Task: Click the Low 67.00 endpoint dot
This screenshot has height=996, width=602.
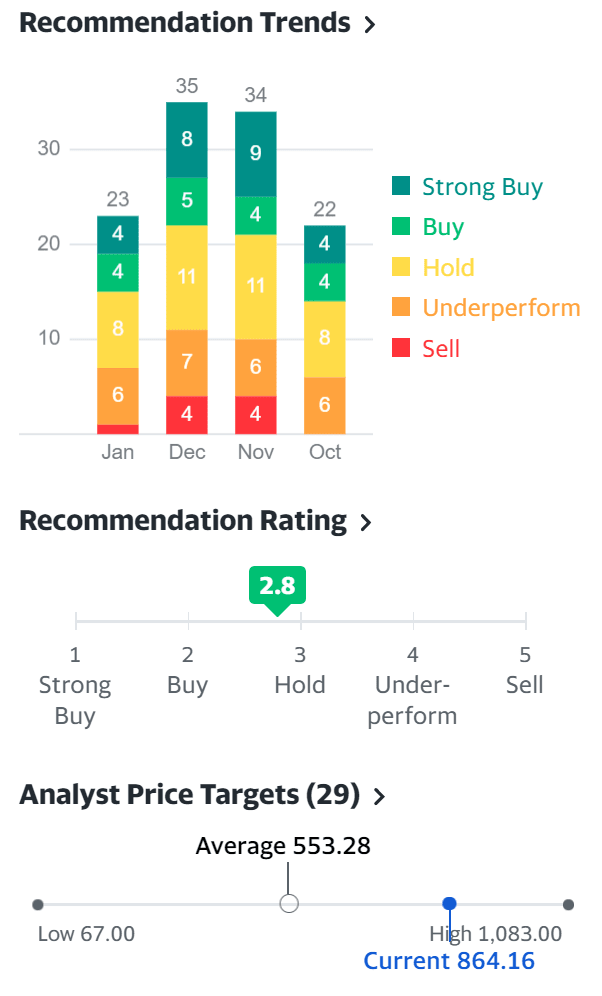Action: pos(38,905)
